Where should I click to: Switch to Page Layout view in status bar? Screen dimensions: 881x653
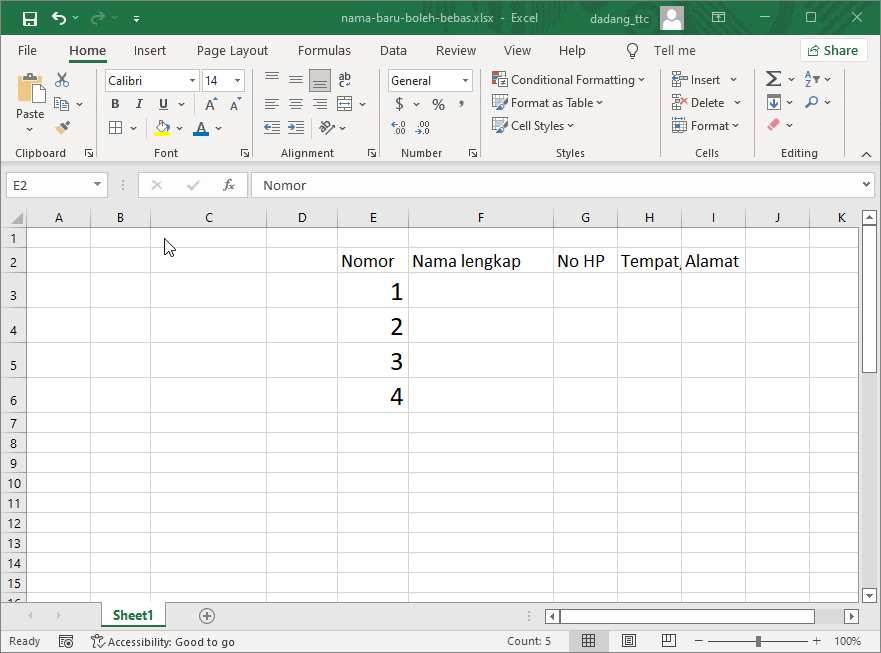(629, 641)
